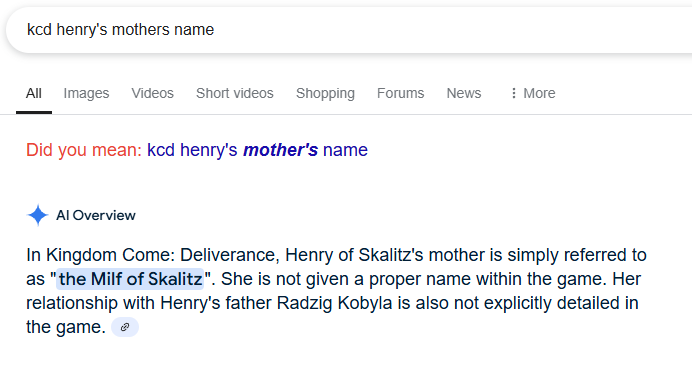Image resolution: width=692 pixels, height=386 pixels.
Task: Click the 'Radzig Kobyla' name in overview text
Action: pyautogui.click(x=335, y=303)
